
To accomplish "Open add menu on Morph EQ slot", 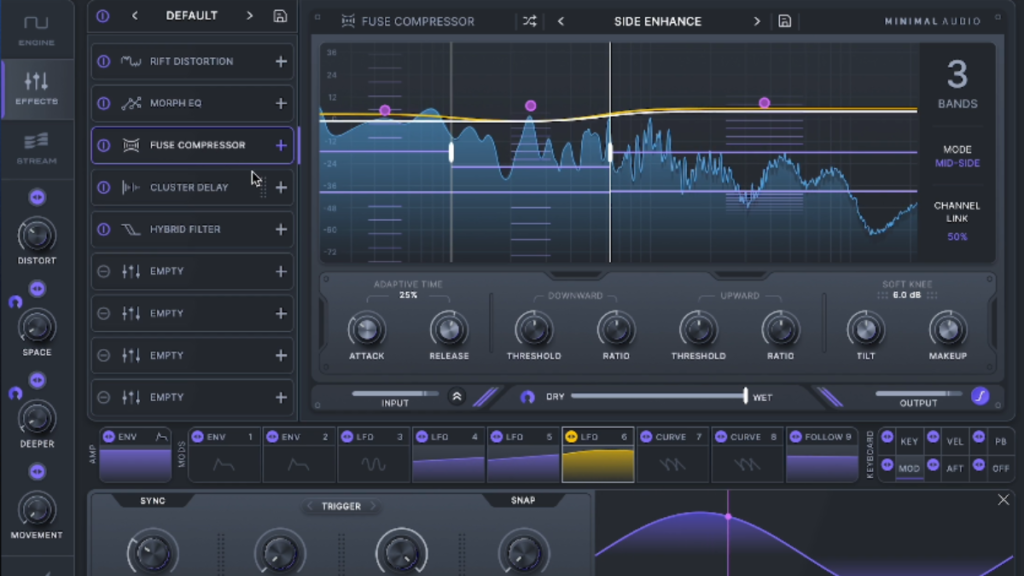I will point(281,103).
